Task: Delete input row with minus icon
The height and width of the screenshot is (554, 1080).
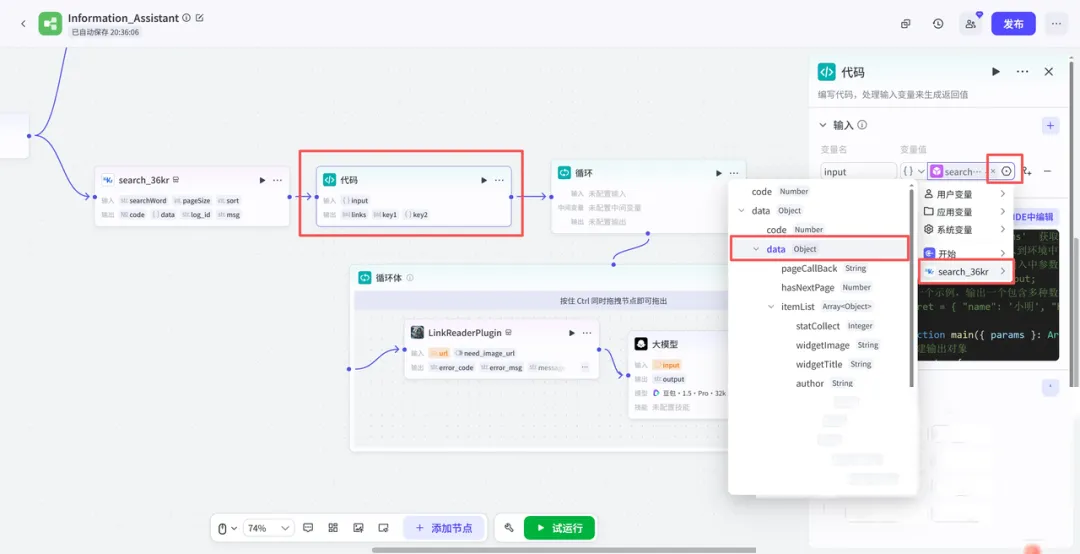Action: click(1048, 172)
